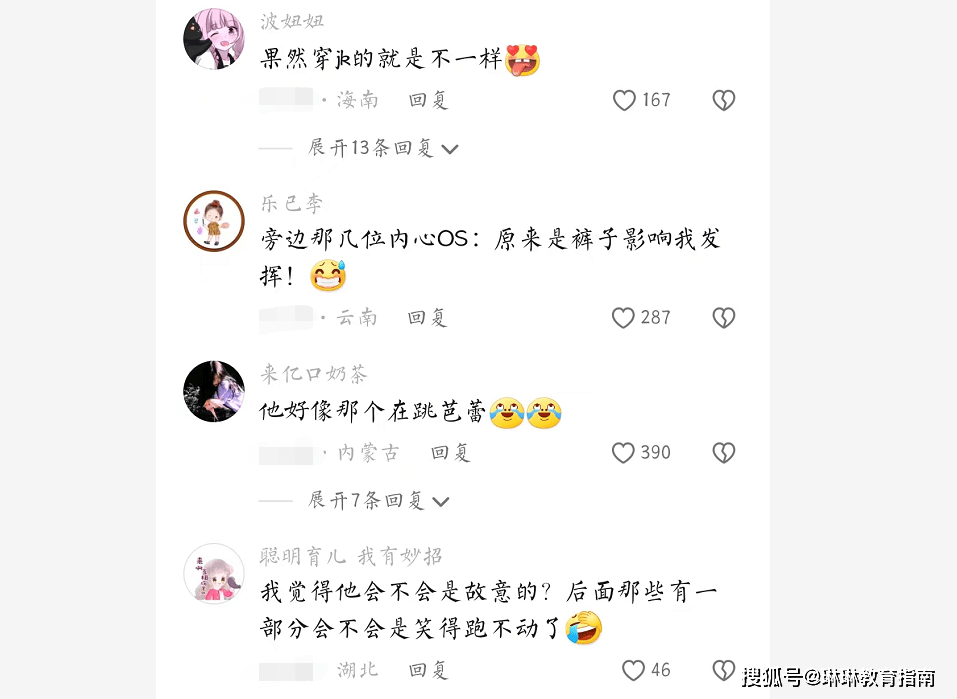Open 波妞妞's avatar profile

coord(214,38)
